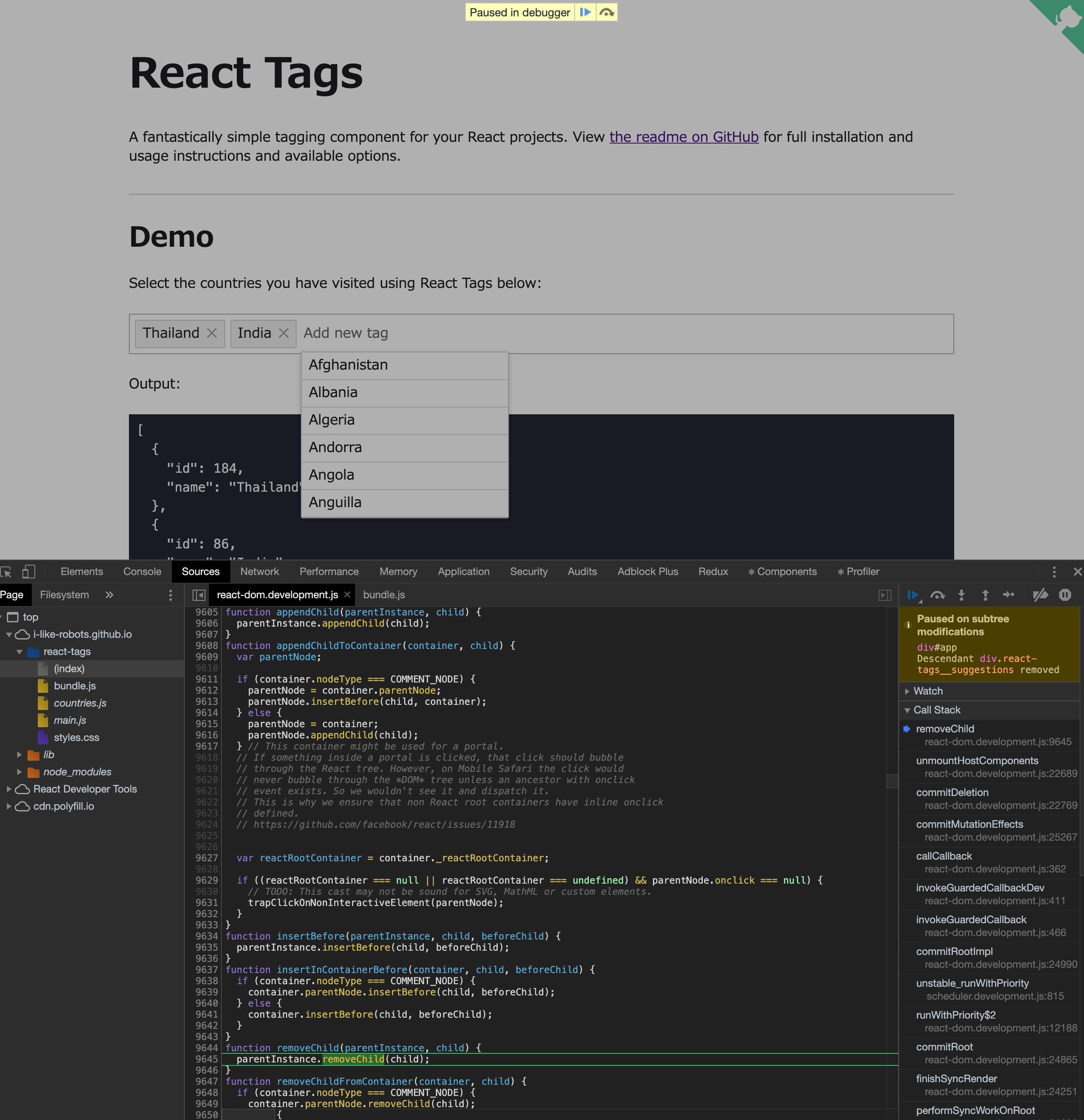Screen dimensions: 1084x1120
Task: Choose Anguilla suggestion
Action: [404, 502]
